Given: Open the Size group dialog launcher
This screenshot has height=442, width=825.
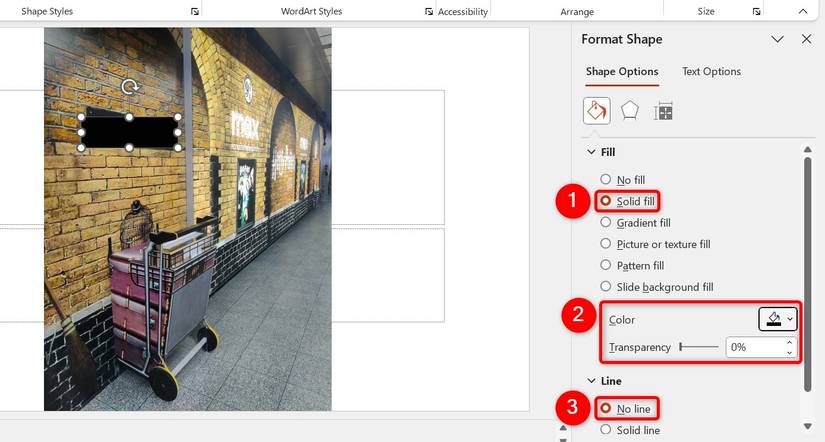Looking at the screenshot, I should tap(757, 12).
